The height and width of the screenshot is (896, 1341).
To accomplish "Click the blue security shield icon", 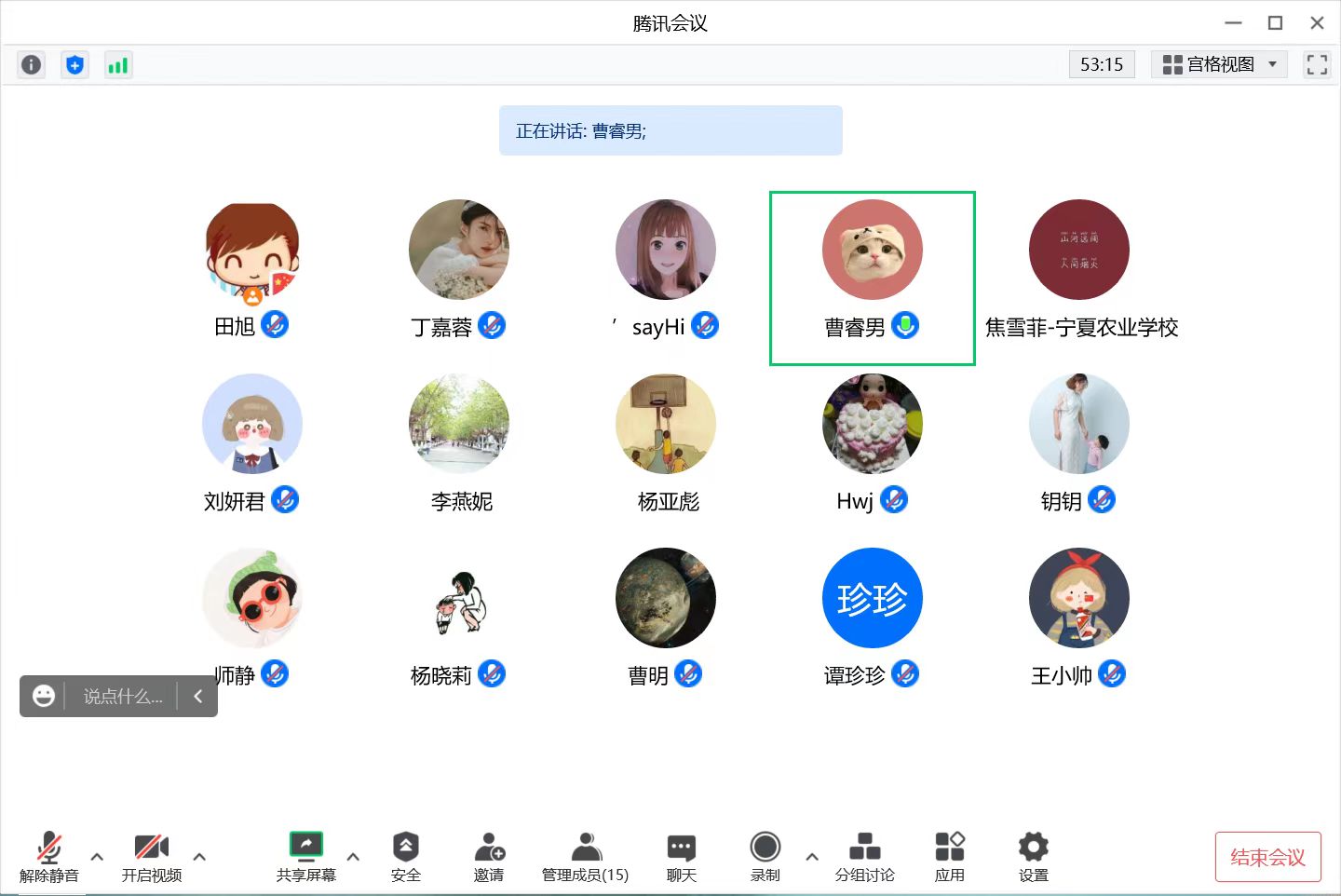I will click(74, 64).
